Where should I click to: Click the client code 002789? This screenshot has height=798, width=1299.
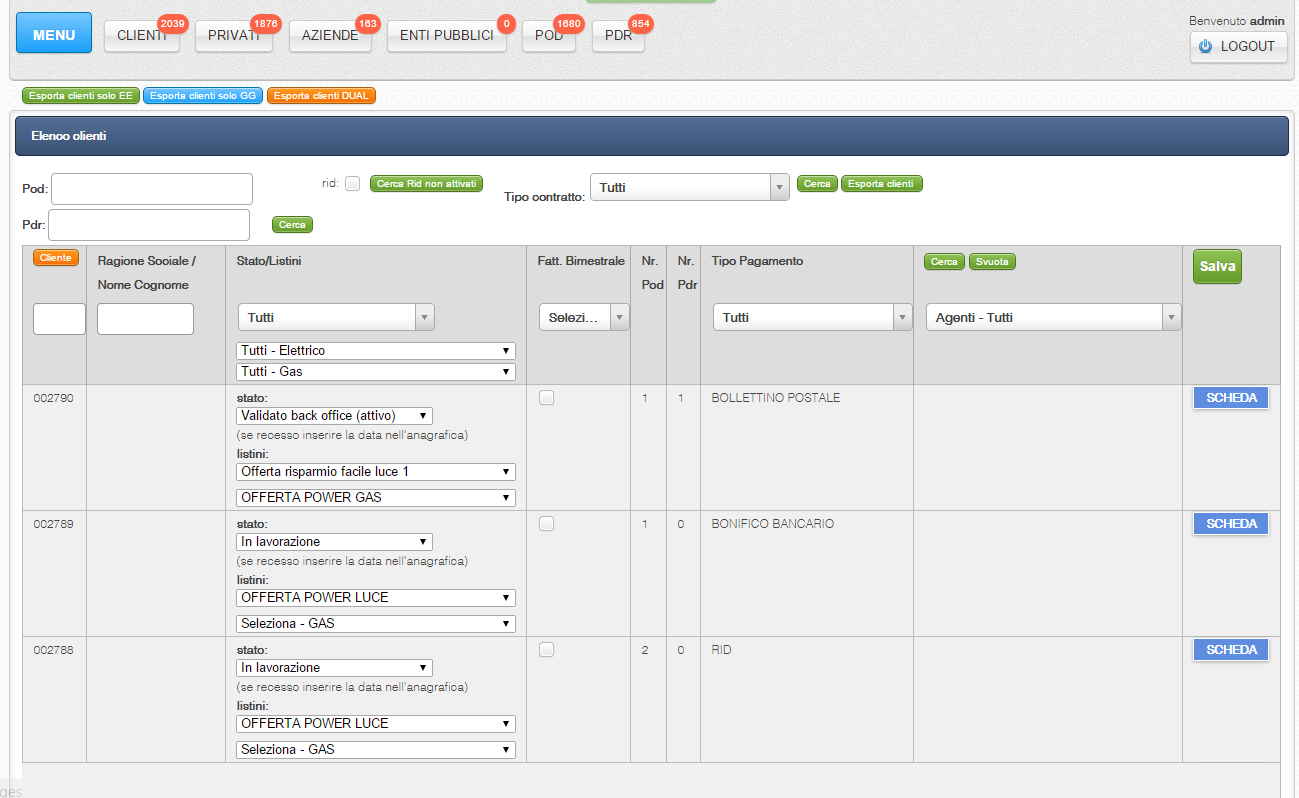(54, 524)
